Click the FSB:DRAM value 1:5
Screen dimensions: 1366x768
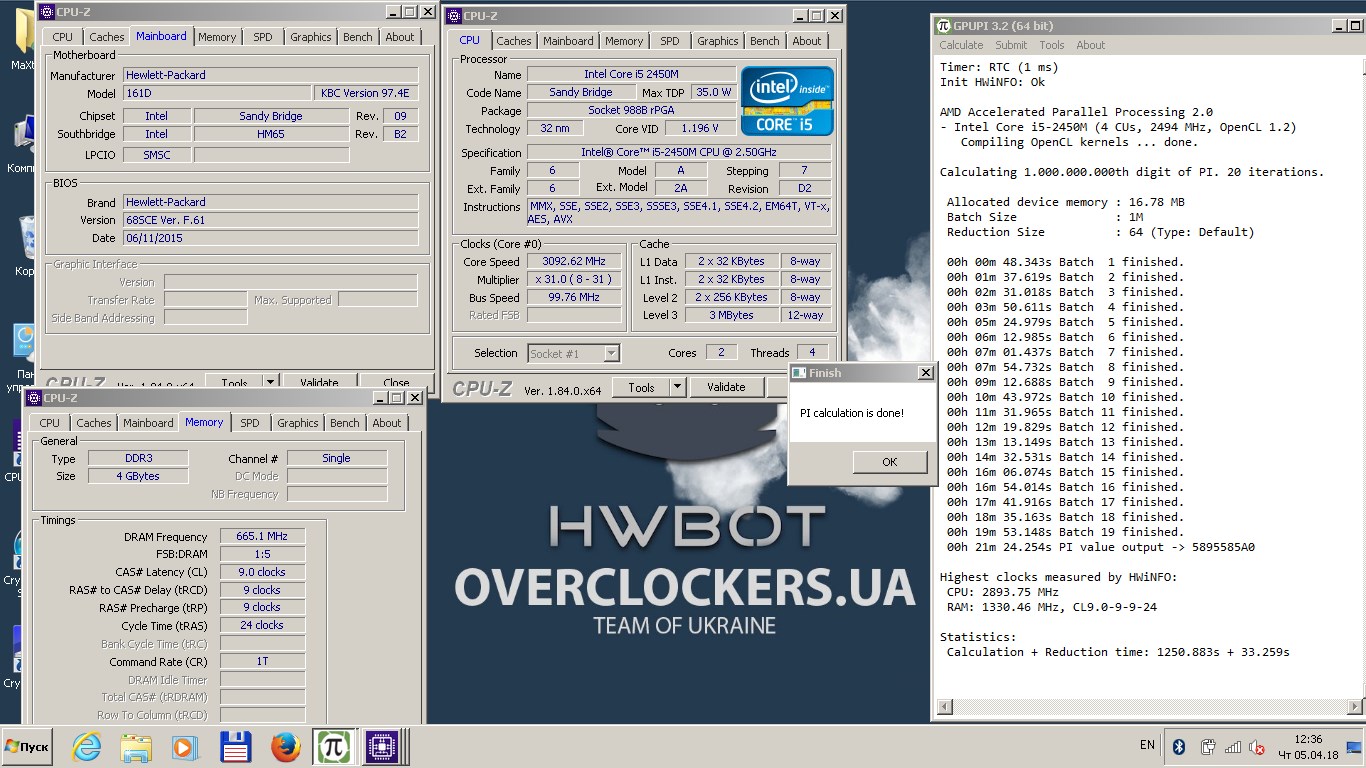263,555
